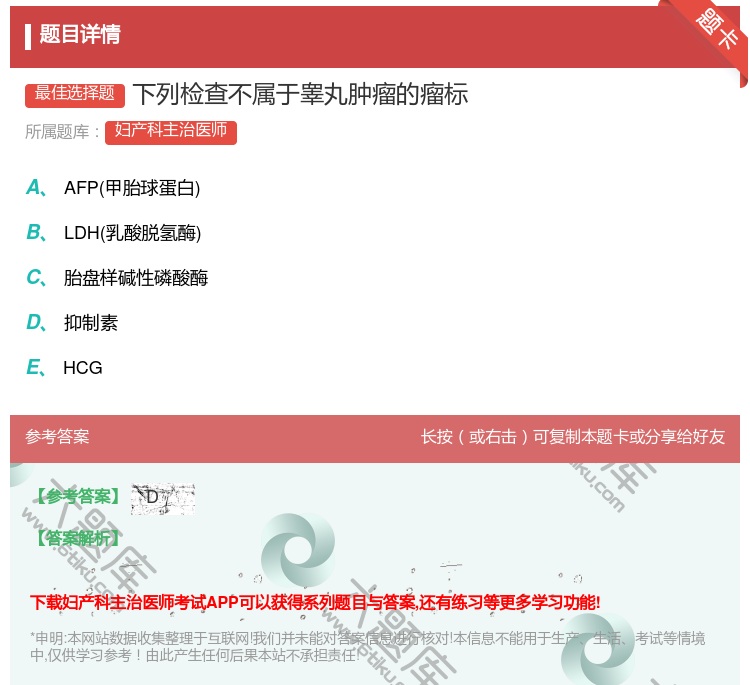The height and width of the screenshot is (685, 750).
Task: Select option B LDH(乳酸脱氢酶)
Action: click(113, 233)
